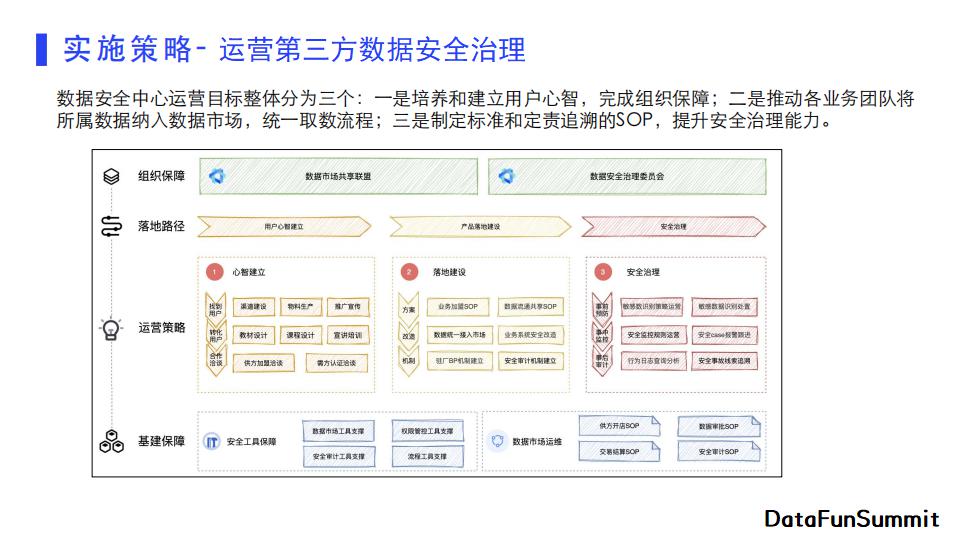
Task: Click the 供方加盟洽谈 box
Action: click(264, 362)
